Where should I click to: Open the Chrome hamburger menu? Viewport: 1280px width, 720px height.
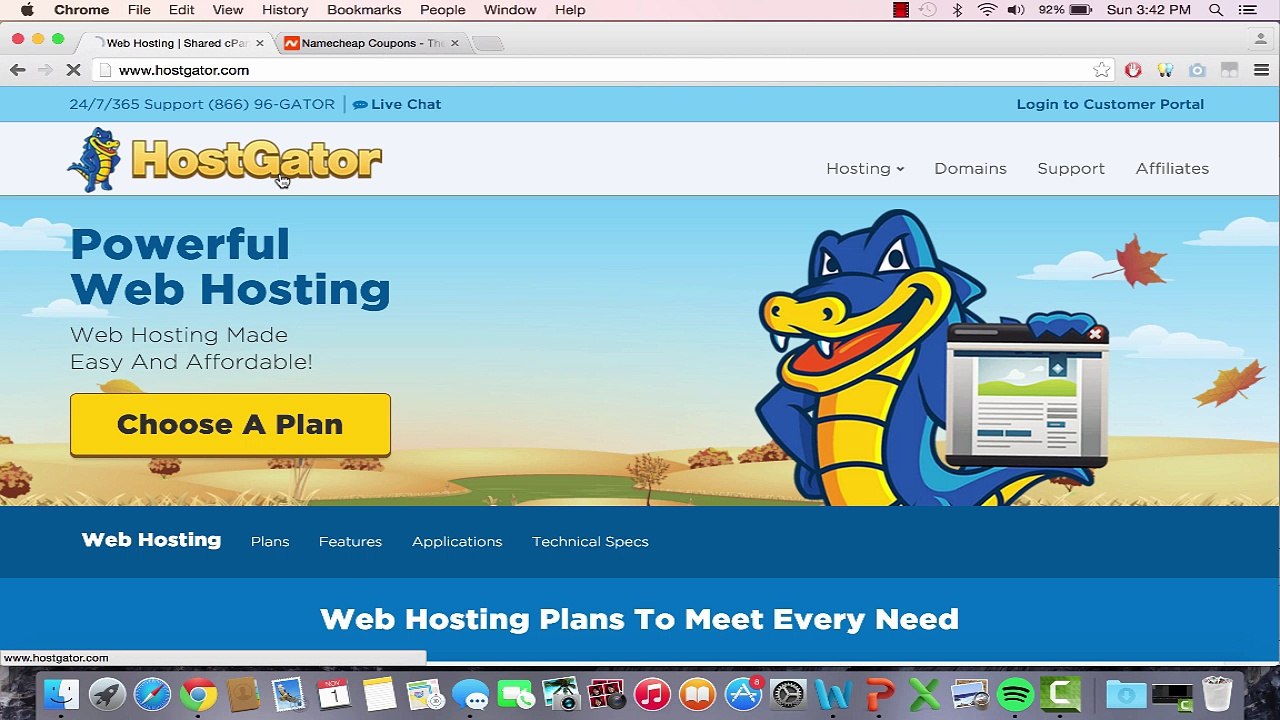click(1261, 70)
